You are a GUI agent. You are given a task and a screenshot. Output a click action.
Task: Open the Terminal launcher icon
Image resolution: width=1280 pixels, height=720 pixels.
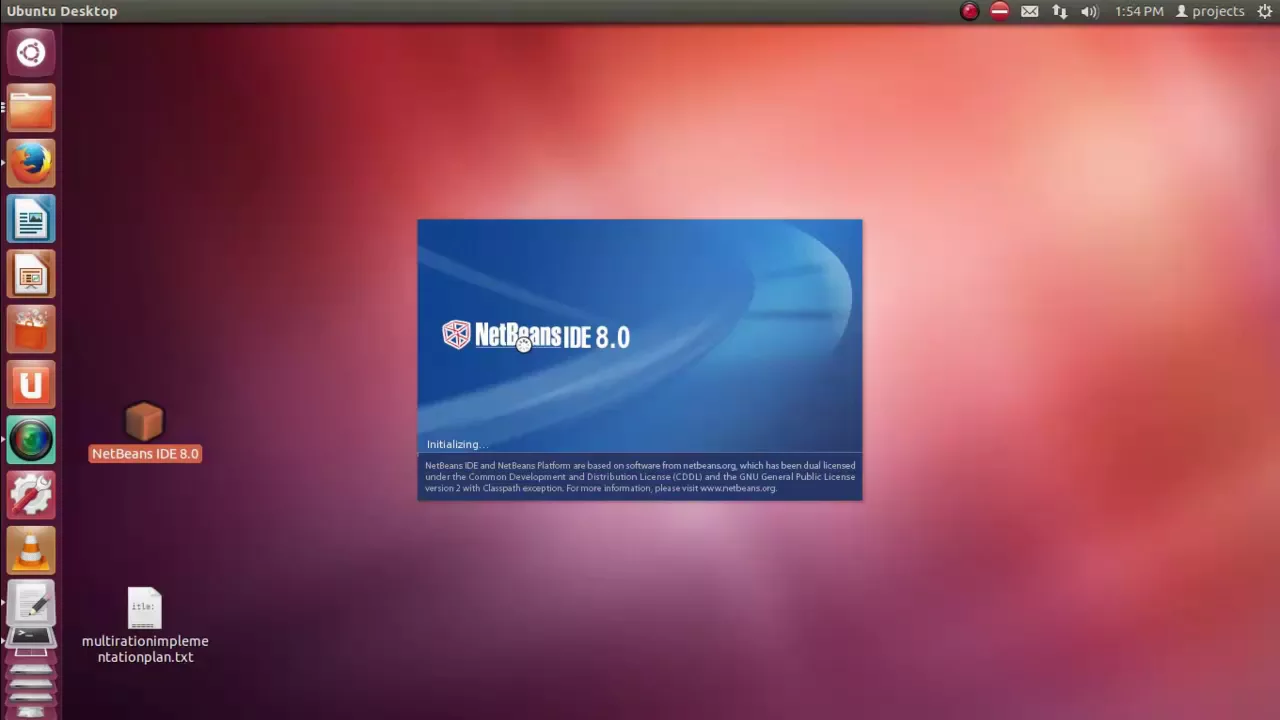coord(31,637)
